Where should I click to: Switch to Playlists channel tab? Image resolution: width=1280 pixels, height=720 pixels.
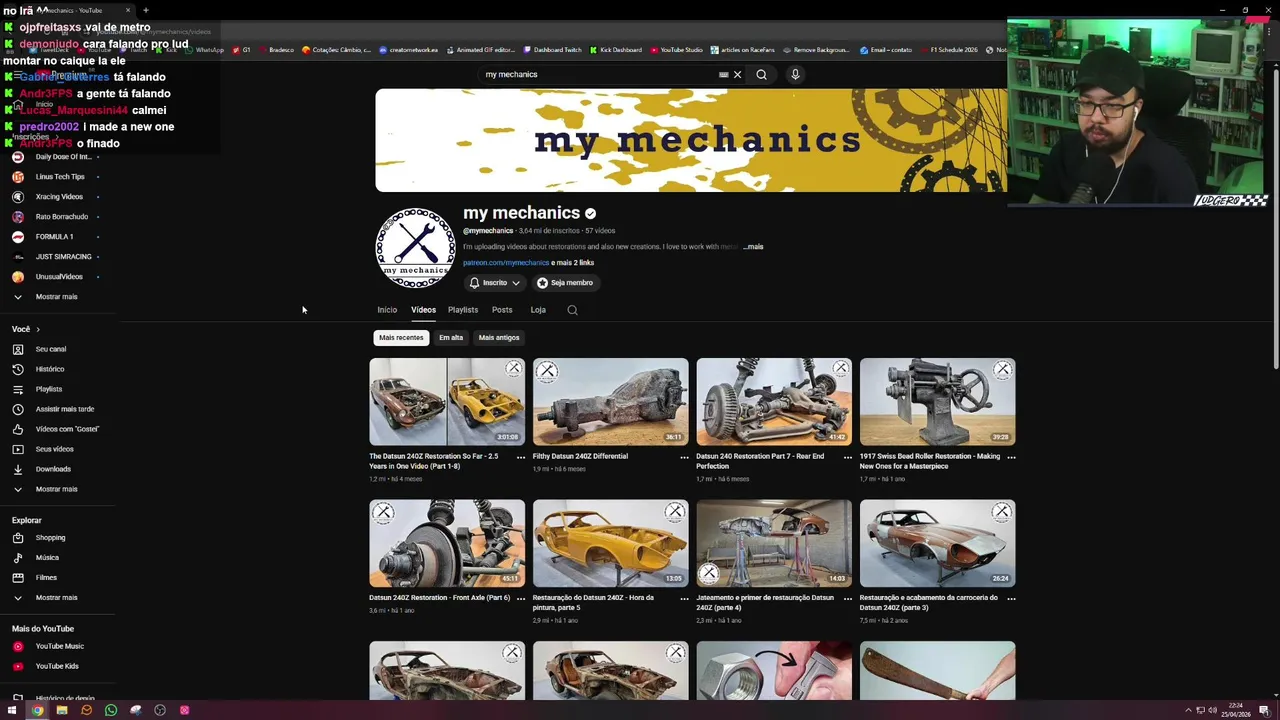click(x=463, y=310)
